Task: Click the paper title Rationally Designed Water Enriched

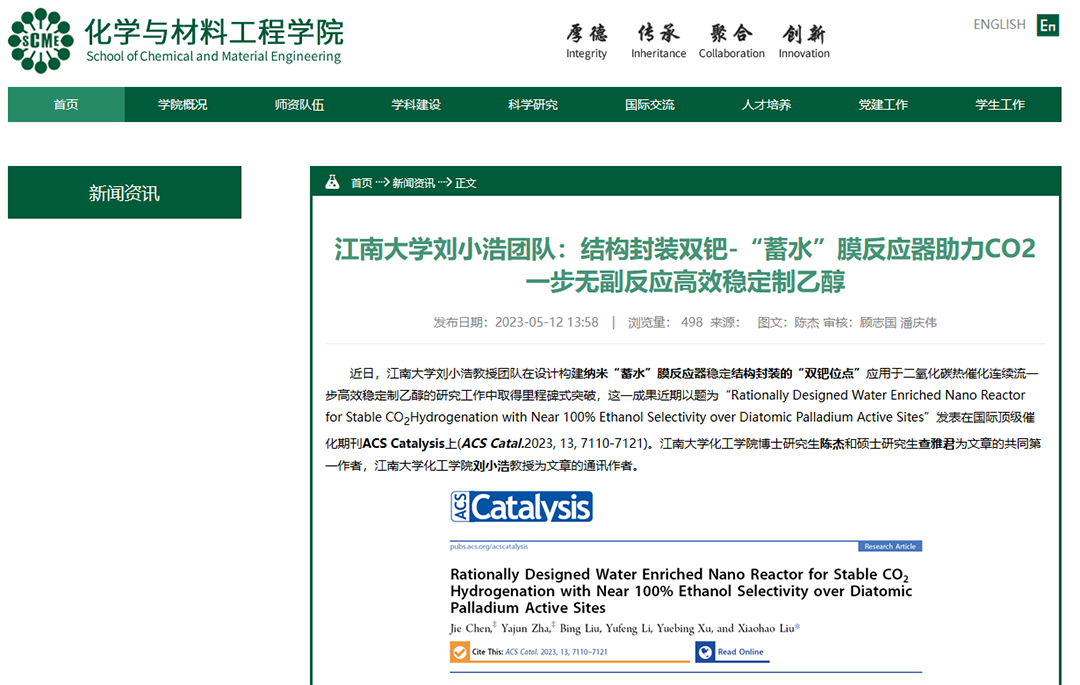Action: pyautogui.click(x=681, y=591)
